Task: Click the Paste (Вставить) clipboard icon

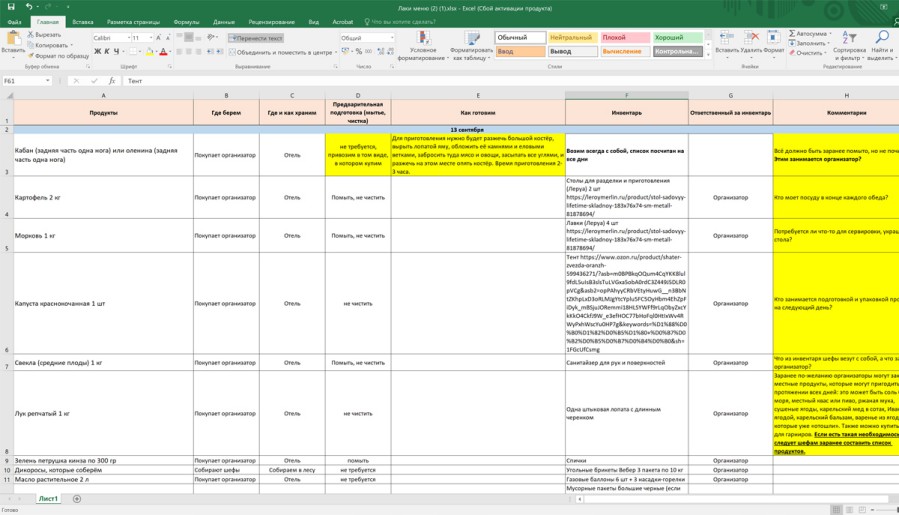Action: pos(13,38)
